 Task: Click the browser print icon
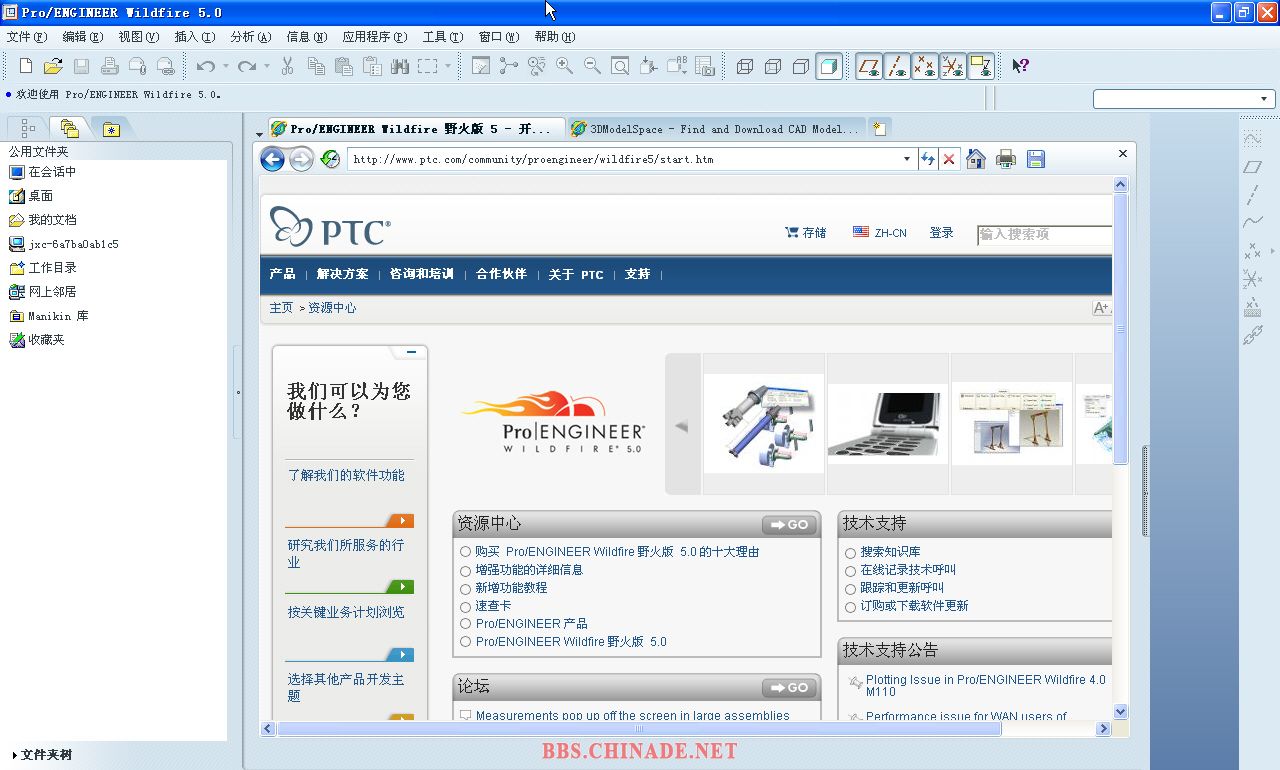(1006, 159)
